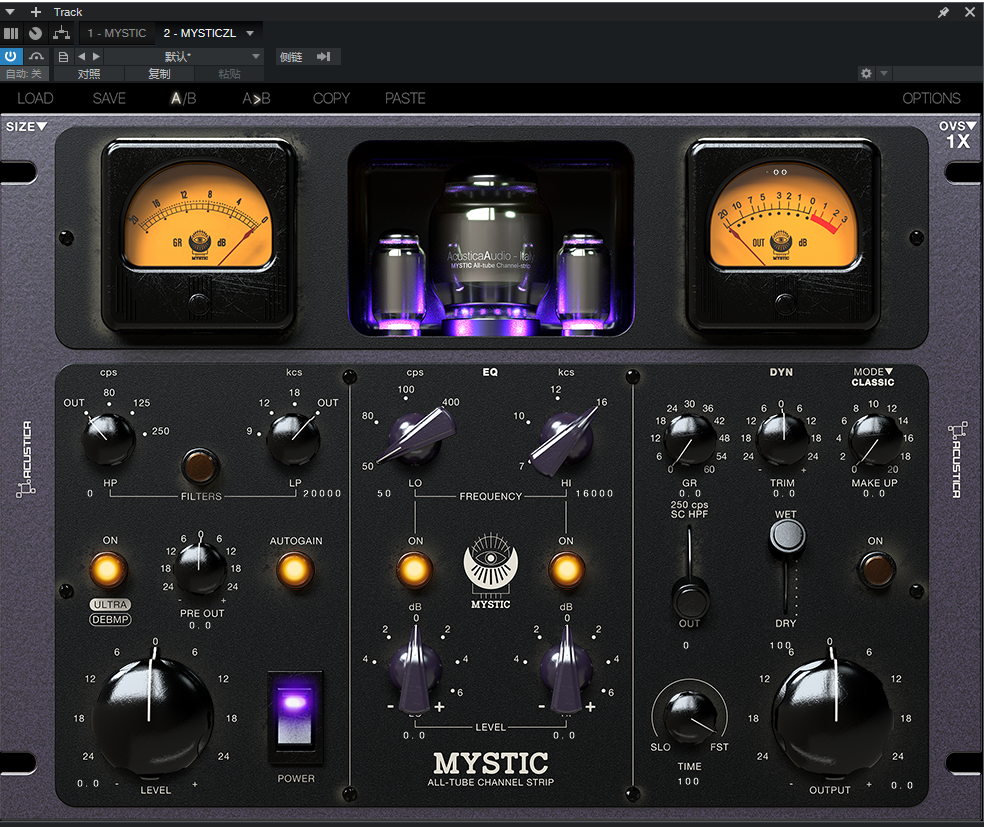
Task: Click the preset document icon
Action: tap(63, 56)
